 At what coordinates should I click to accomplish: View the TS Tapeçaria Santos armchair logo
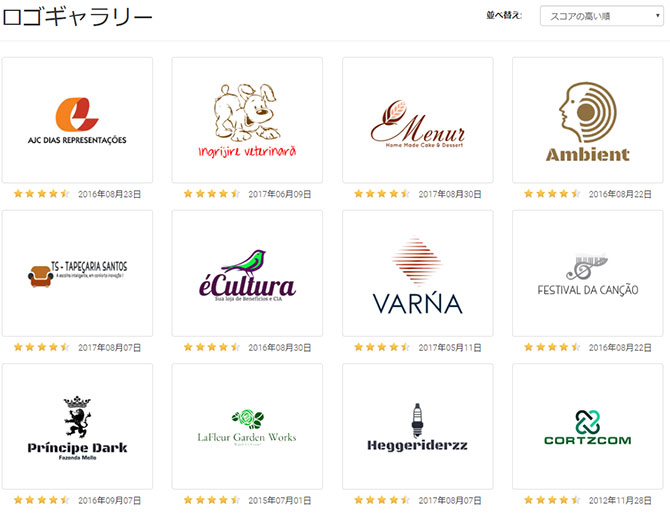point(77,273)
